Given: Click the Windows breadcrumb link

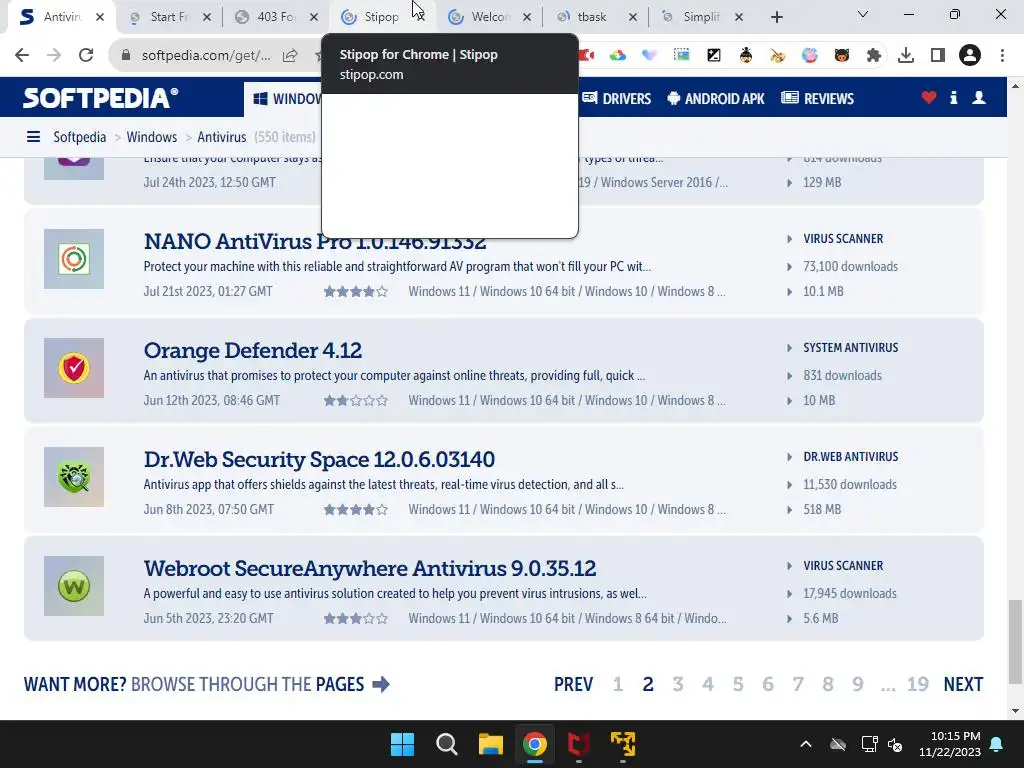Looking at the screenshot, I should point(152,136).
